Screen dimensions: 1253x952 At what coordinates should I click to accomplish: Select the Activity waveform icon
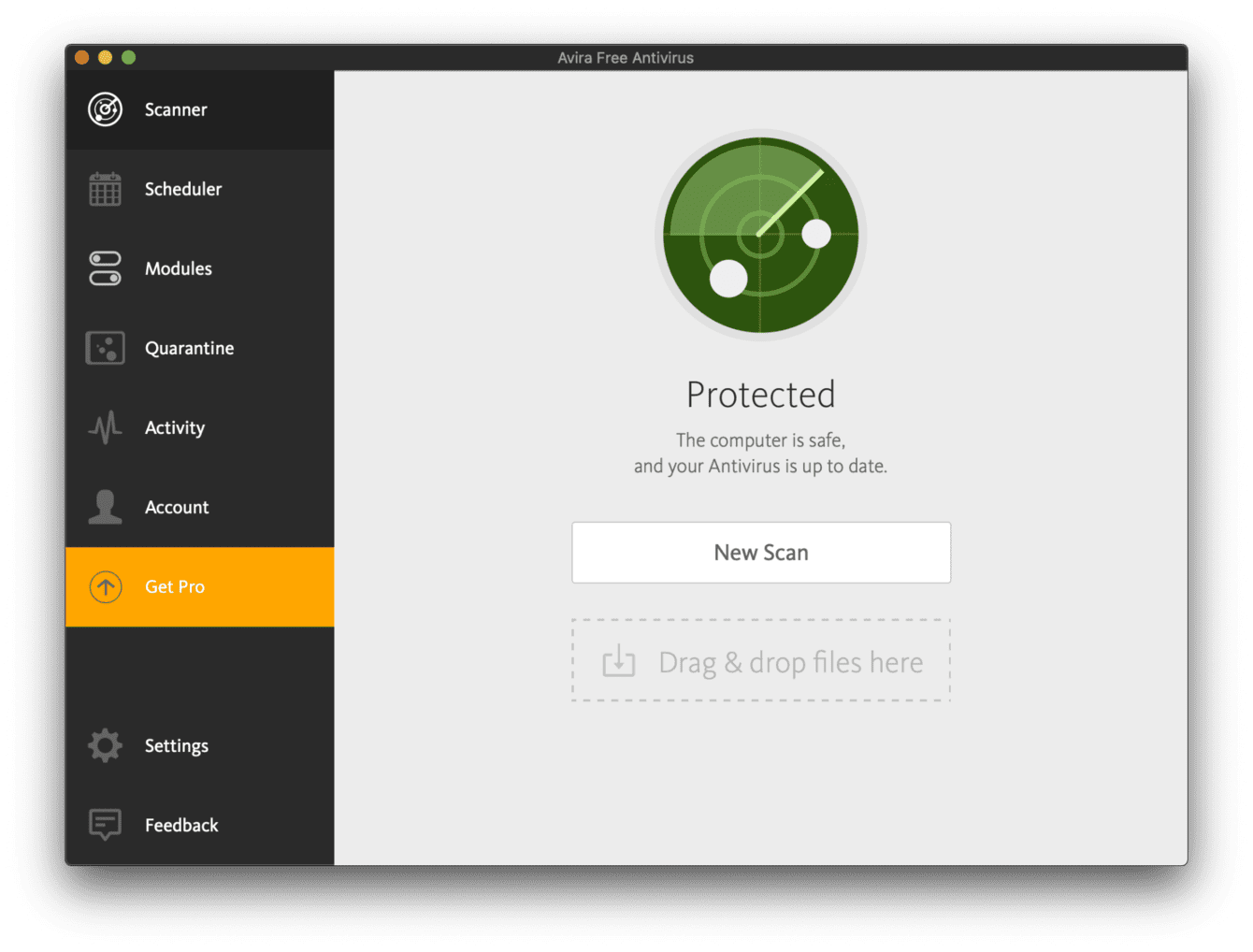point(105,427)
